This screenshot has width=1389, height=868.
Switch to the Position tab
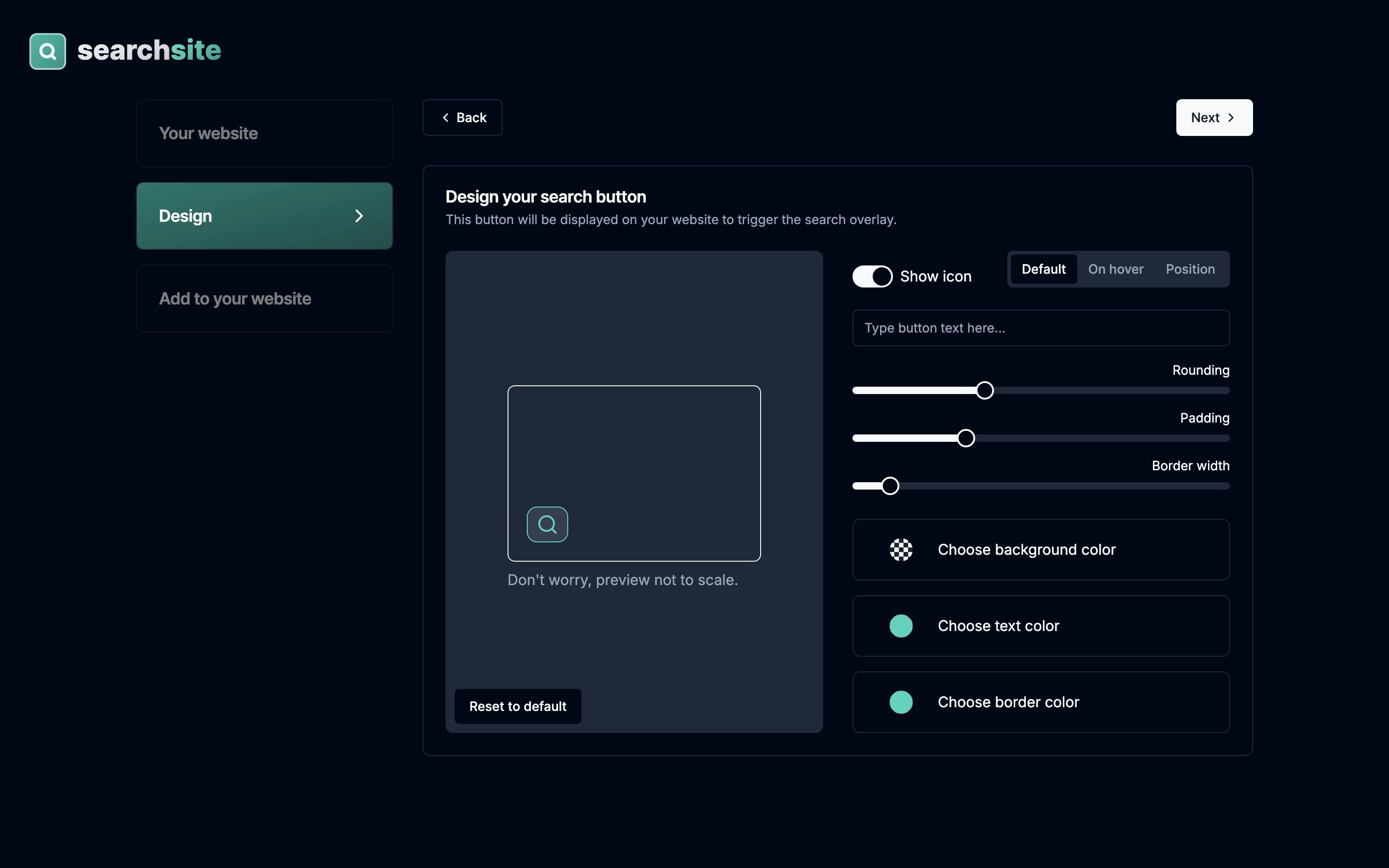click(1190, 269)
